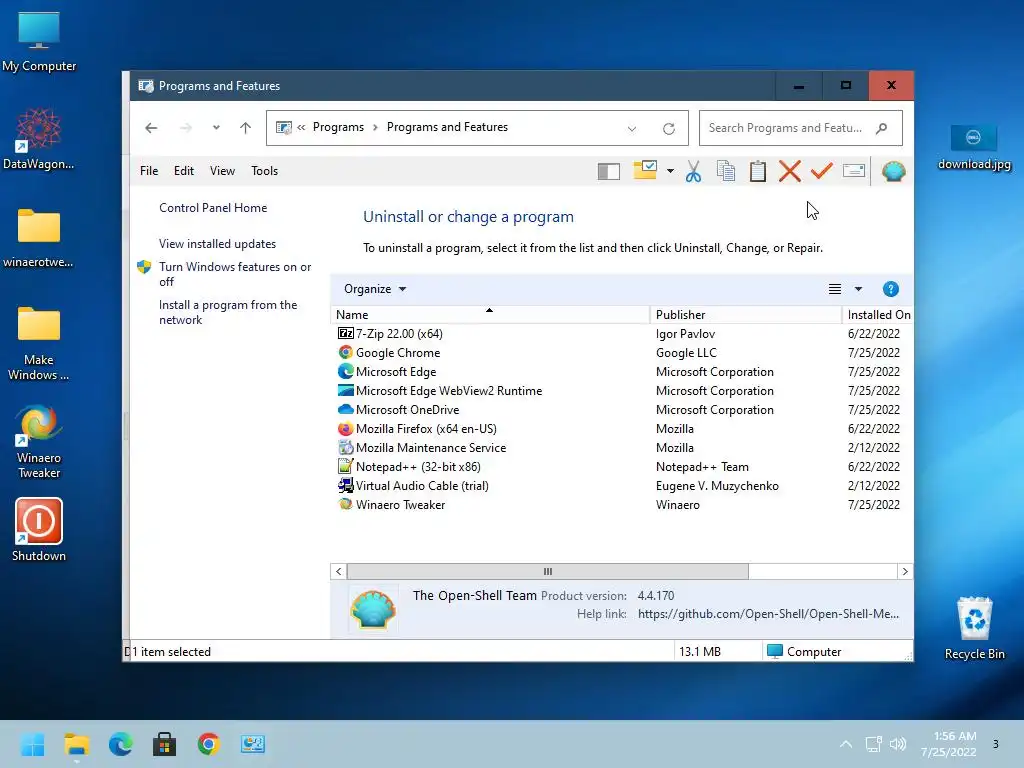This screenshot has width=1024, height=768.
Task: Expand the more view options arrow
Action: click(x=858, y=289)
